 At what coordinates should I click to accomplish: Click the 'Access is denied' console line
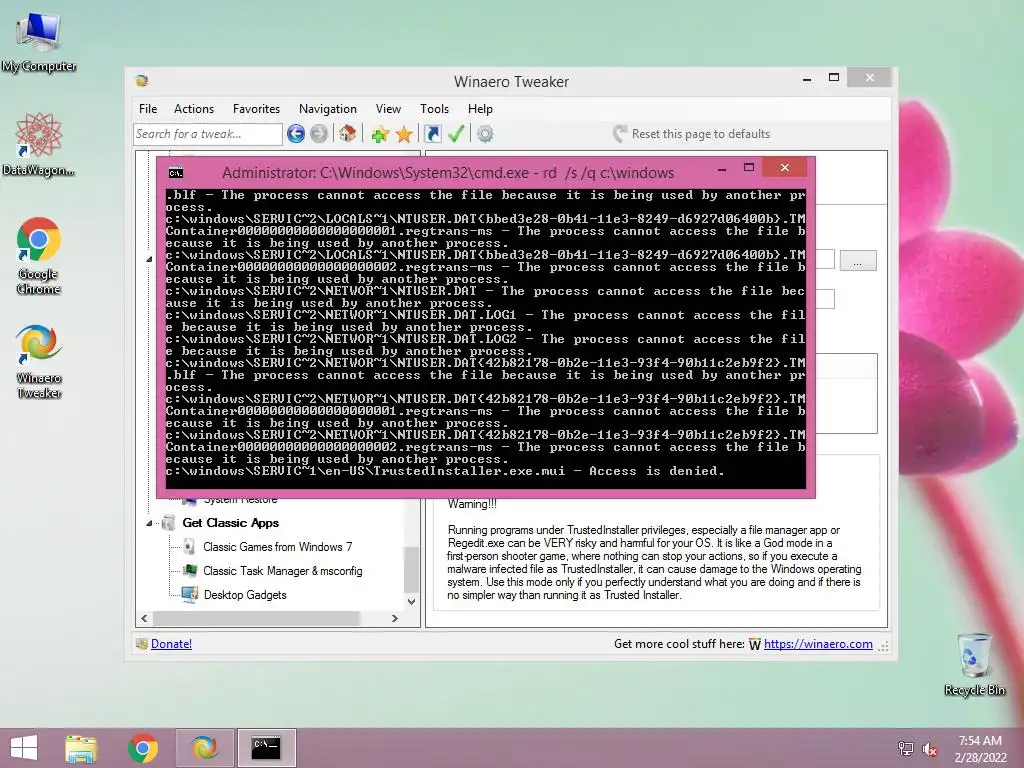tap(445, 471)
